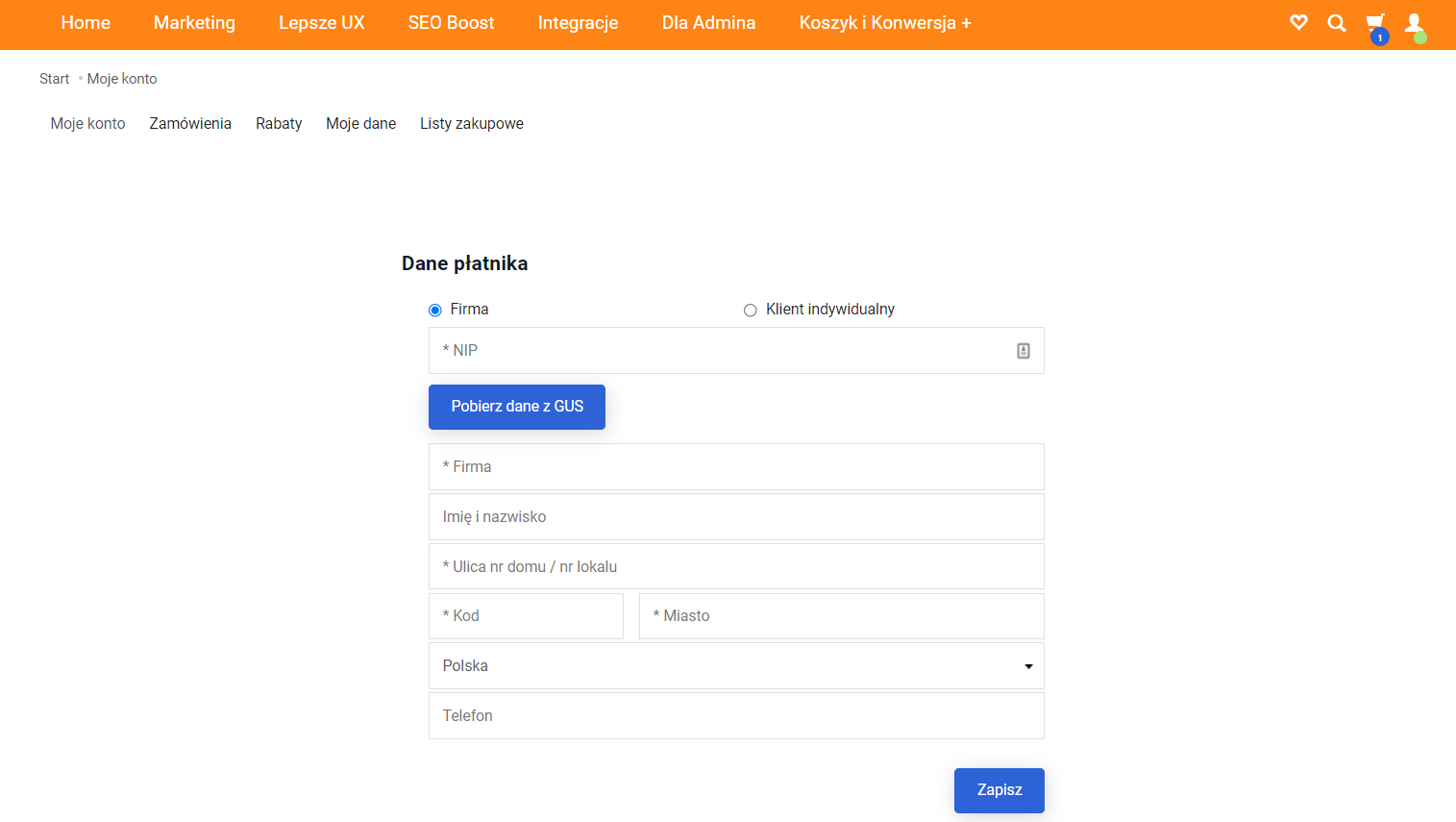Open Koszyk i Konwersja + menu
The width and height of the screenshot is (1456, 822).
click(885, 23)
